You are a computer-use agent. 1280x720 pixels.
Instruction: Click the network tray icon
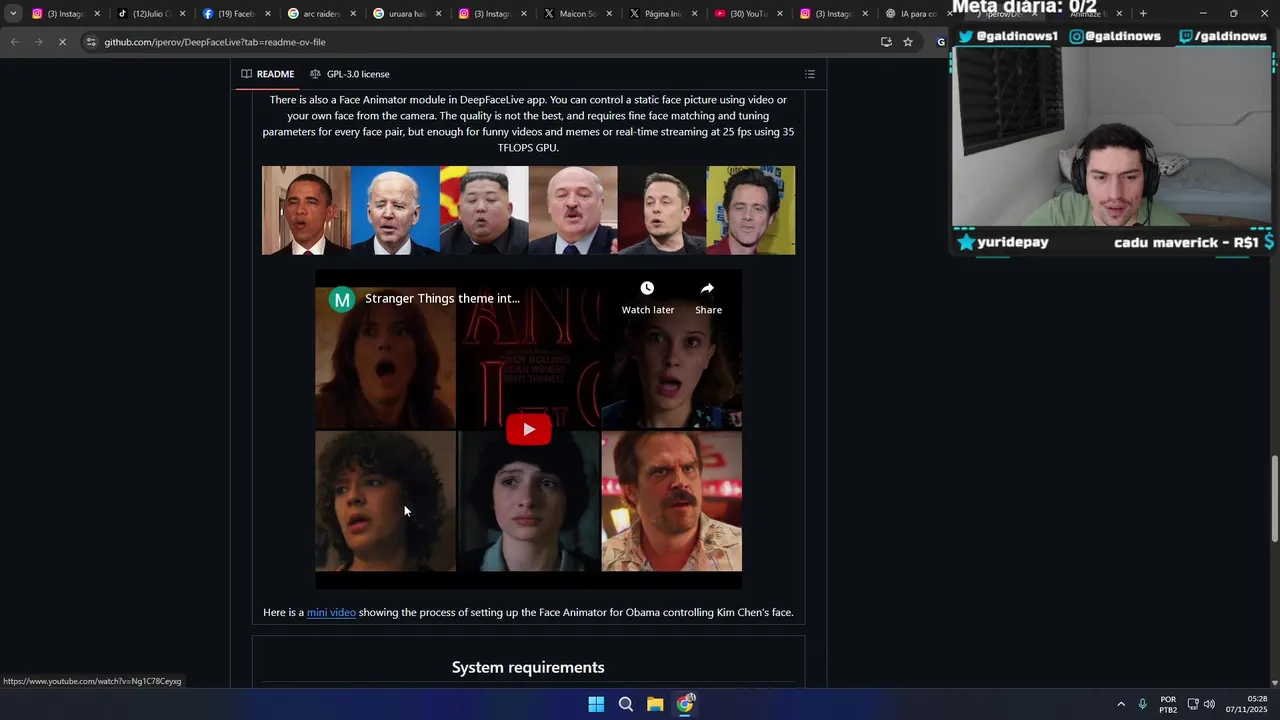[x=1193, y=704]
